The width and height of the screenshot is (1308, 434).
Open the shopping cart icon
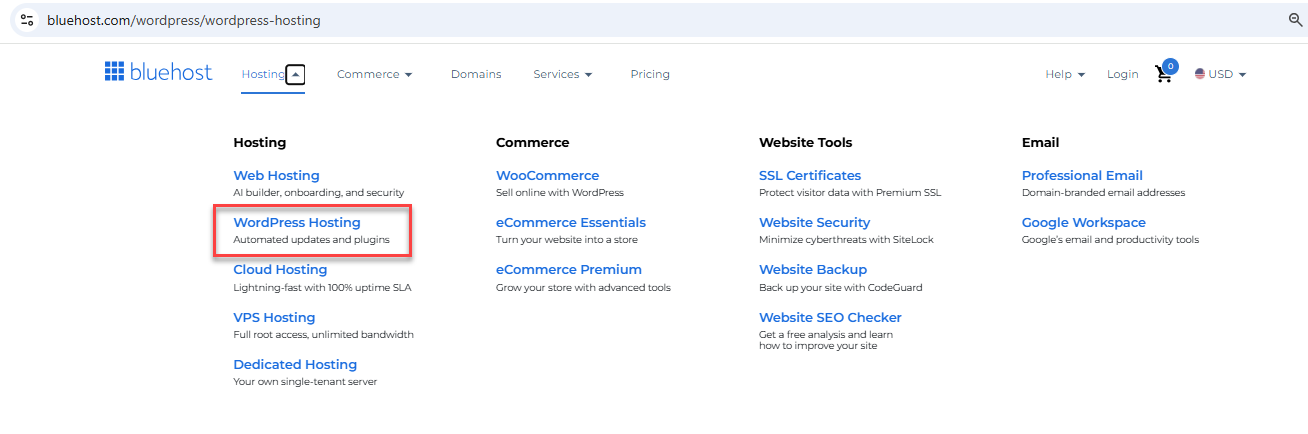1165,73
